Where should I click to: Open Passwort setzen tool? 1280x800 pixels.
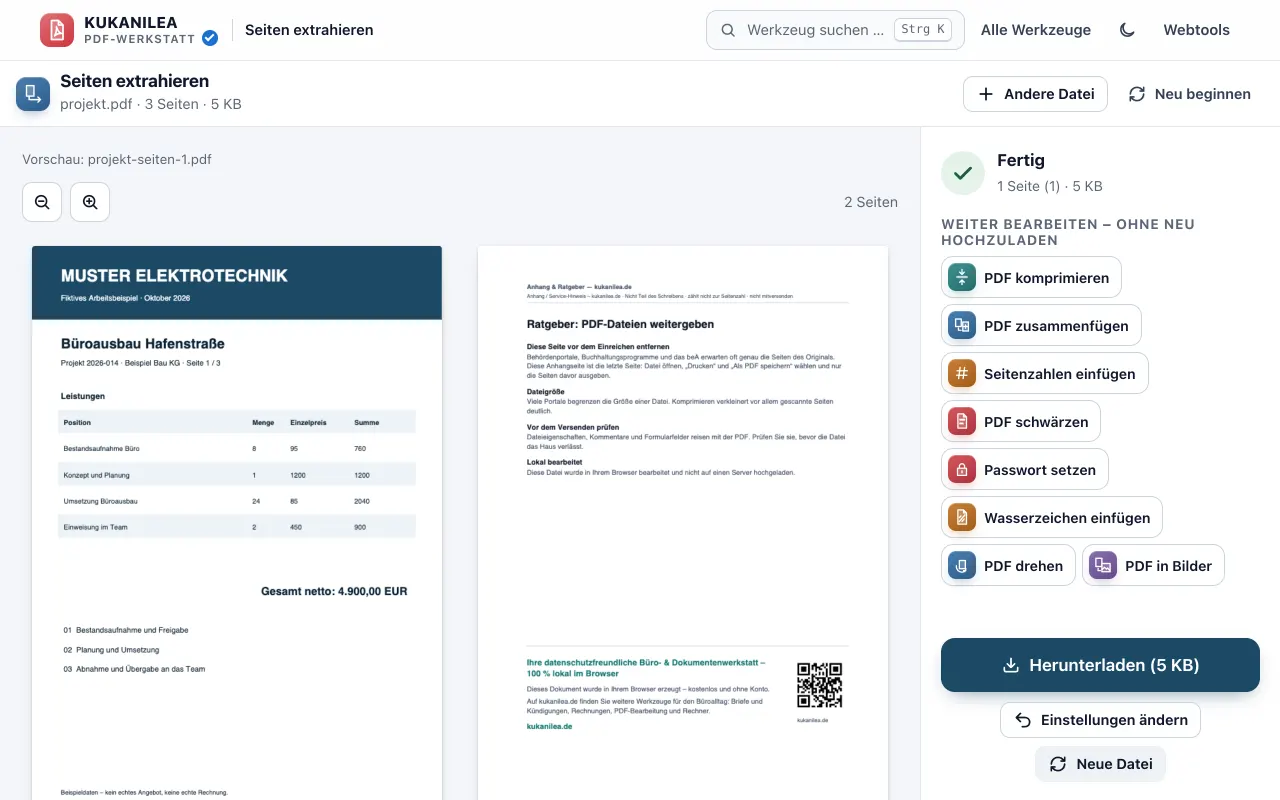coord(1025,470)
